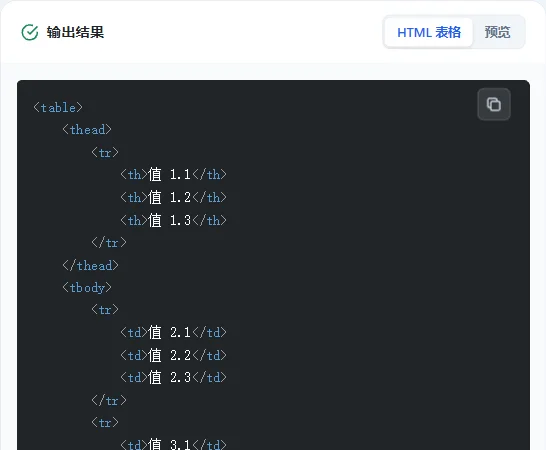Select the line with 值 1.1
The width and height of the screenshot is (546, 450).
(x=173, y=174)
